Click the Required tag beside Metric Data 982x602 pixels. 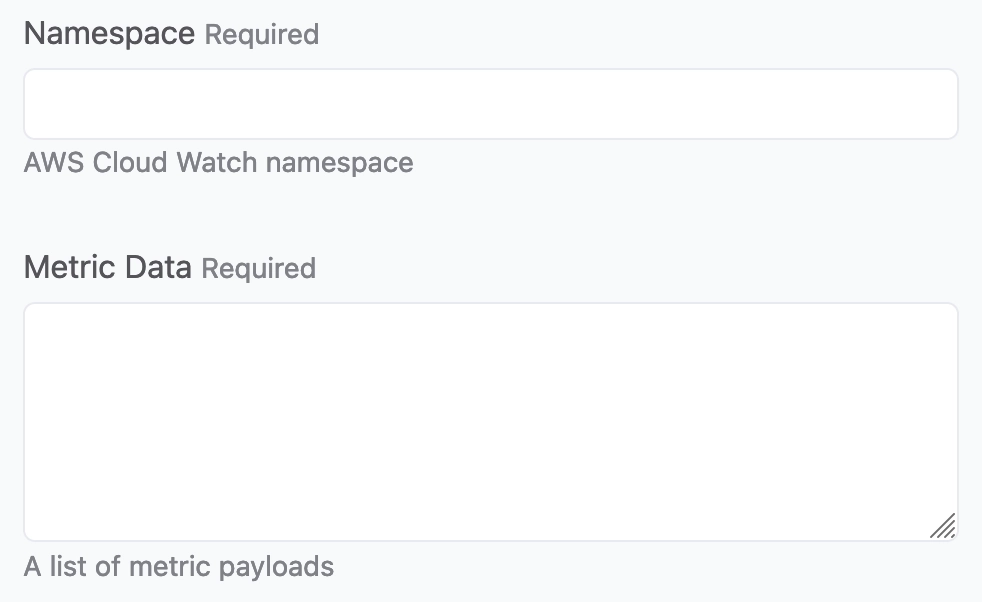coord(259,269)
